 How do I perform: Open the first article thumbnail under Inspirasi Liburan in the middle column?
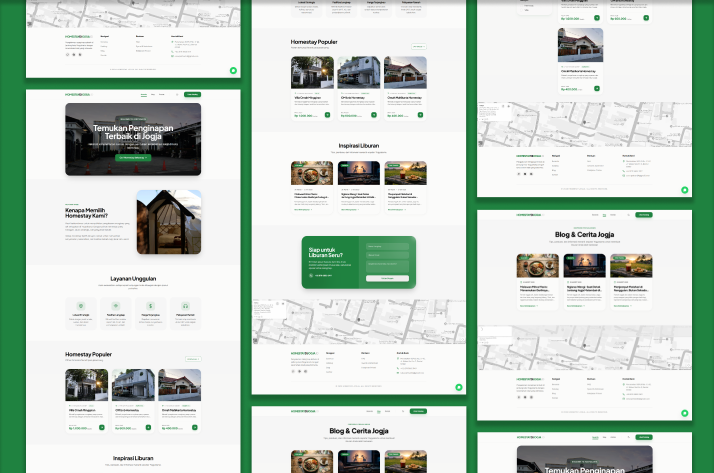point(311,173)
